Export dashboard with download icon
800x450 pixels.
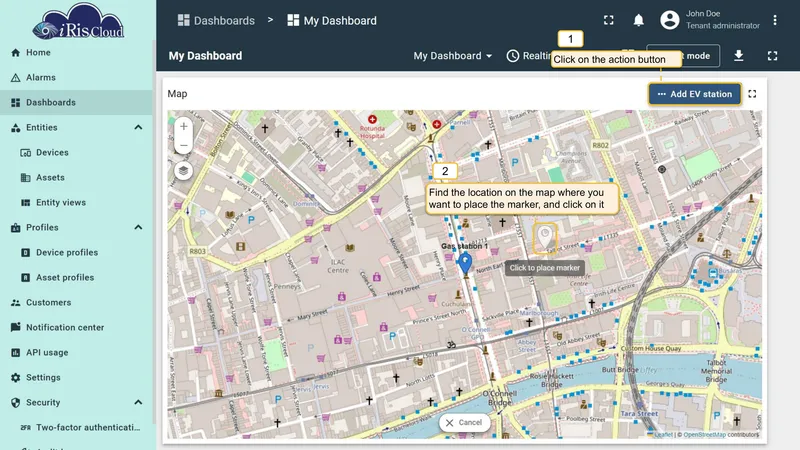(x=738, y=56)
